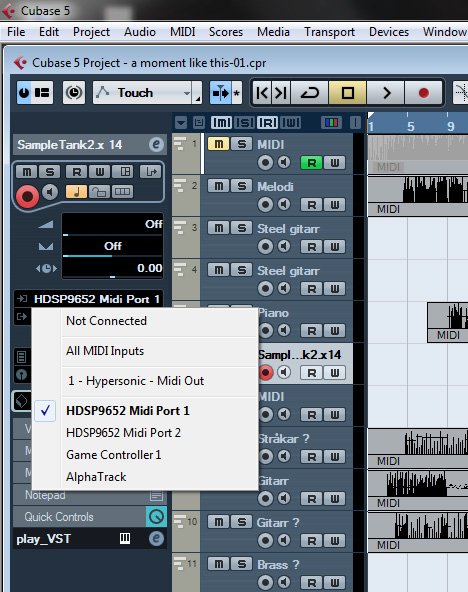Click bar 5 on the ruler
Image resolution: width=468 pixels, height=592 pixels.
coord(410,125)
